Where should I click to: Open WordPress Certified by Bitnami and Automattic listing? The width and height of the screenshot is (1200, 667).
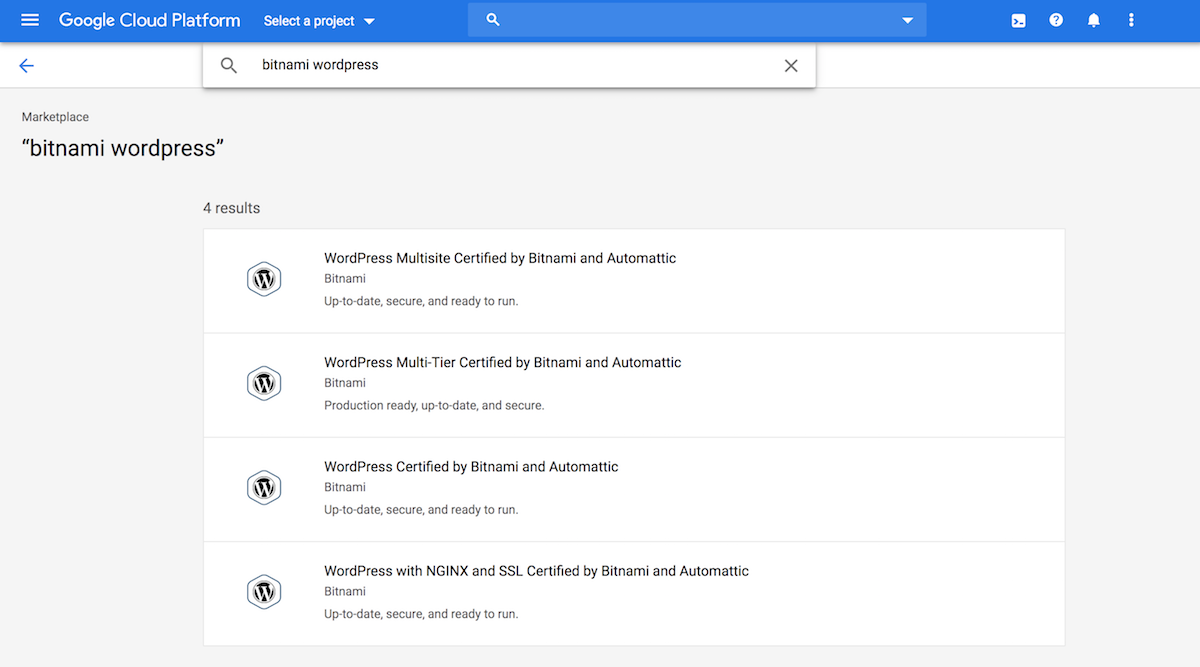click(634, 489)
